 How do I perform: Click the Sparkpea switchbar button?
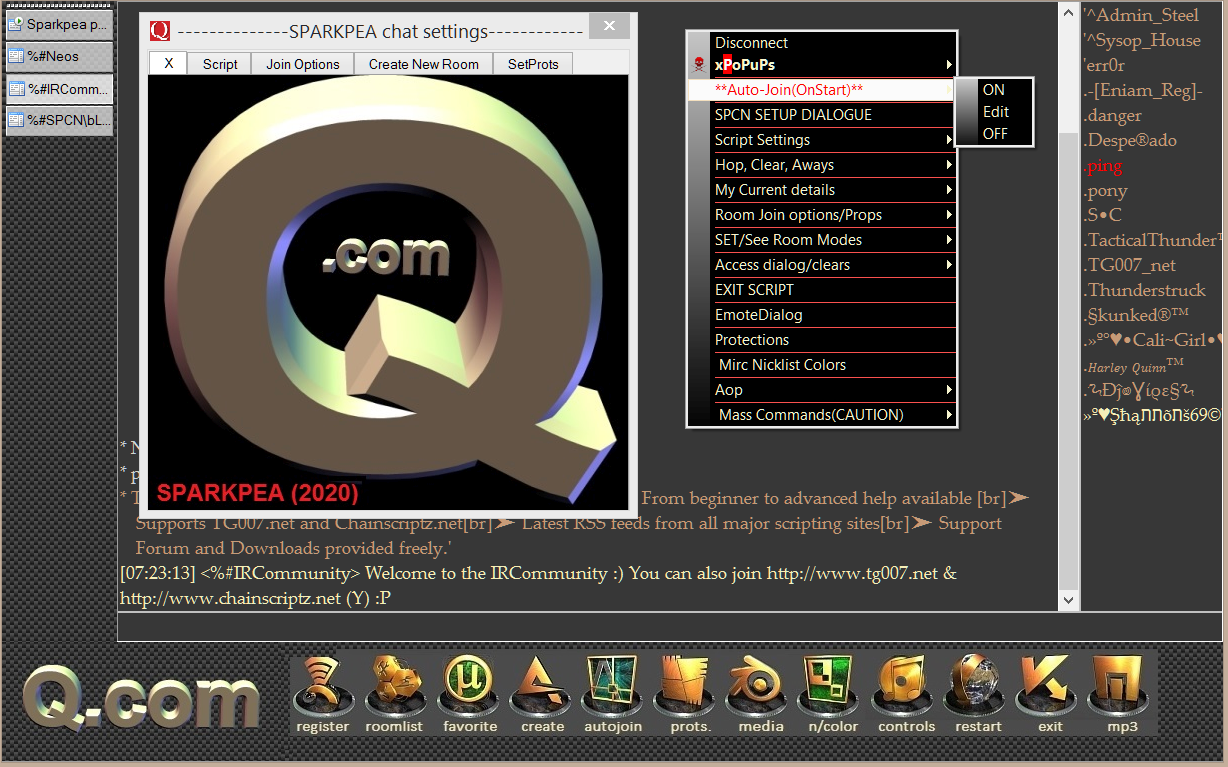[59, 24]
